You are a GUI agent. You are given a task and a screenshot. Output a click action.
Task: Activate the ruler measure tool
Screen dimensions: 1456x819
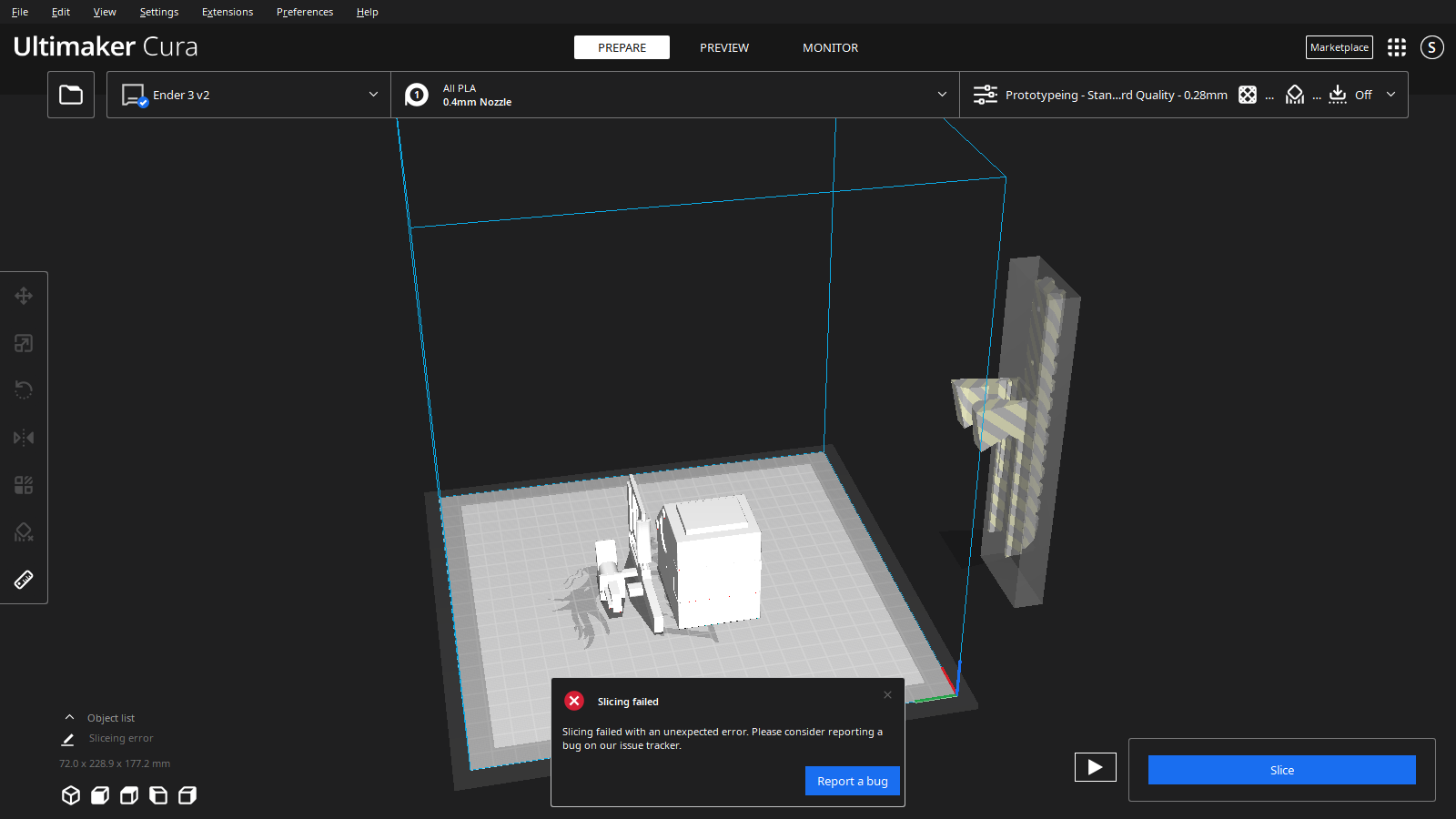tap(24, 580)
